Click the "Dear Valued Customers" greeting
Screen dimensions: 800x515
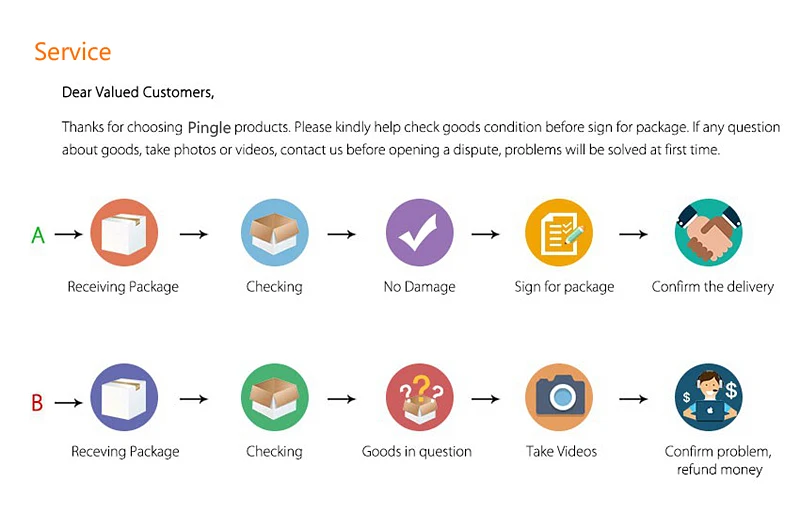click(138, 92)
